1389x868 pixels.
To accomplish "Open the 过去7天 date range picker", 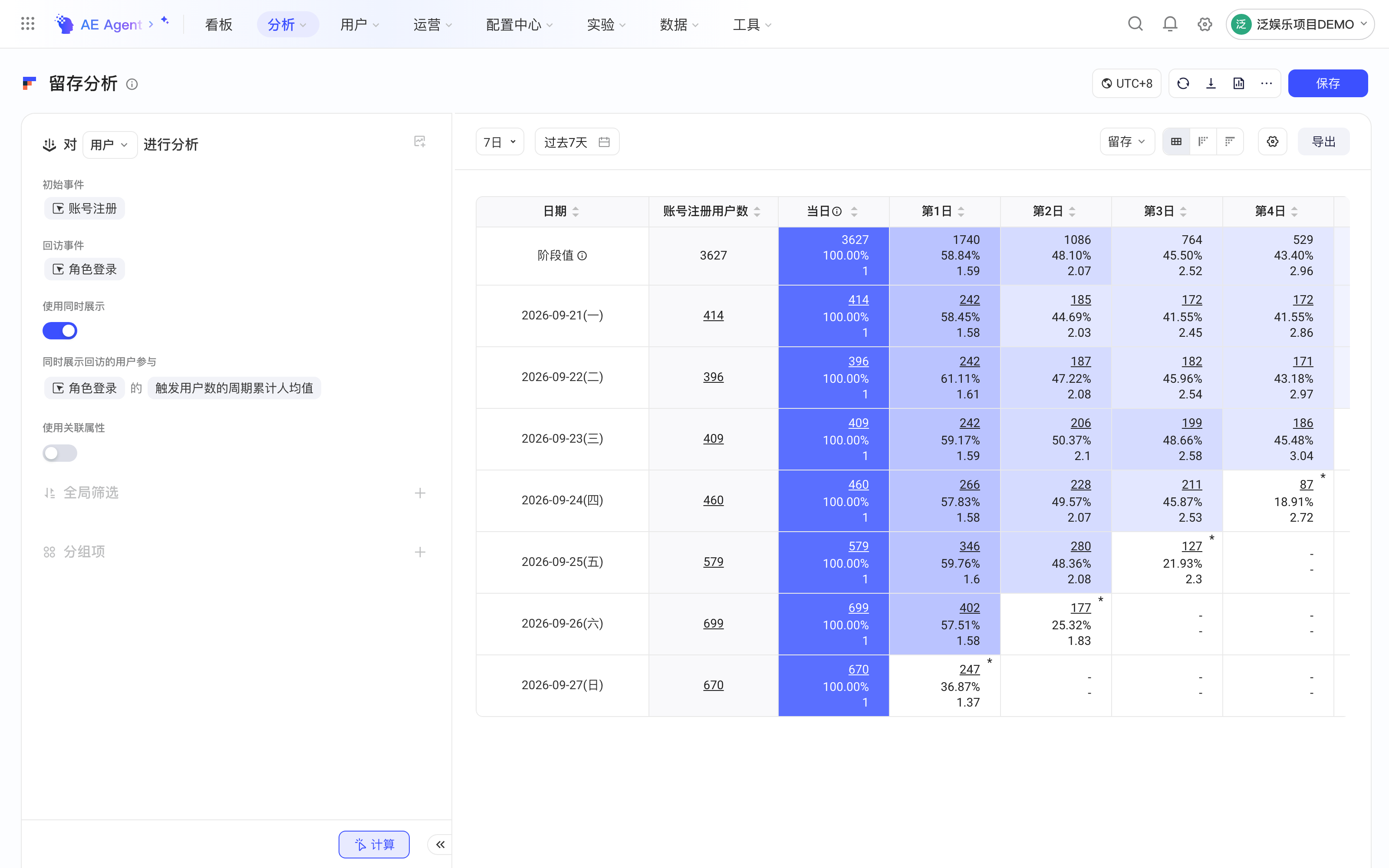I will [577, 142].
